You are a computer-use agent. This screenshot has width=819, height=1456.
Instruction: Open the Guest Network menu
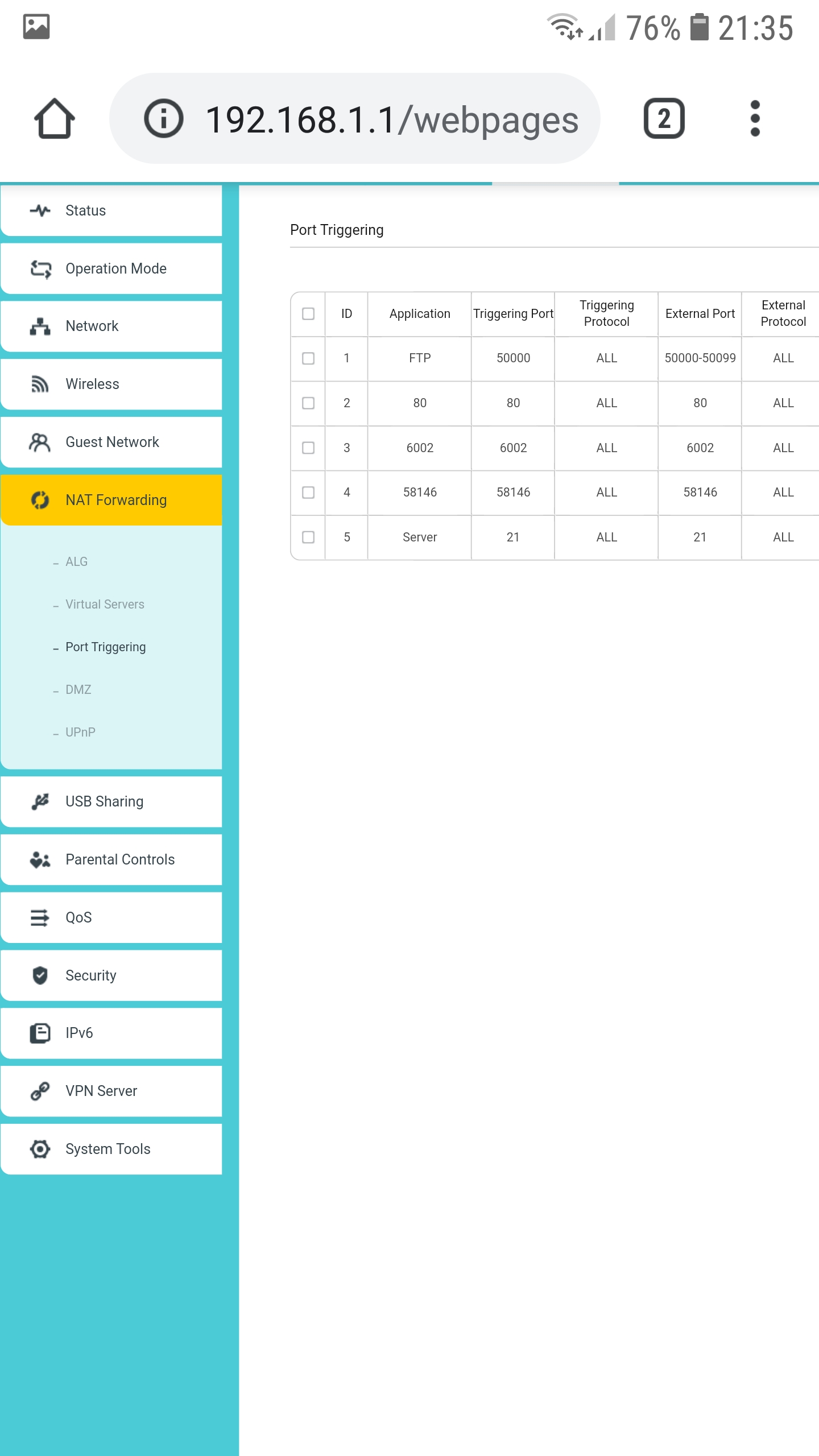[111, 442]
